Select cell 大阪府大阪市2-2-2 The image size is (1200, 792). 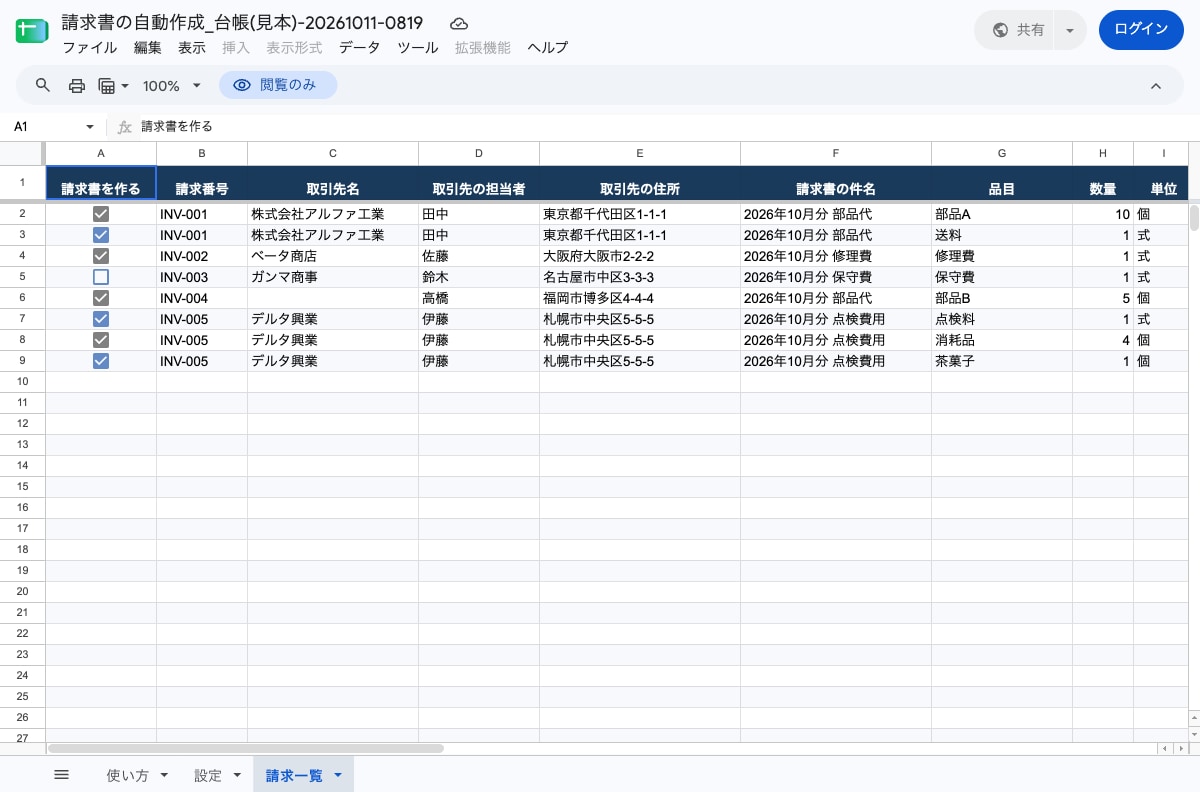[640, 256]
